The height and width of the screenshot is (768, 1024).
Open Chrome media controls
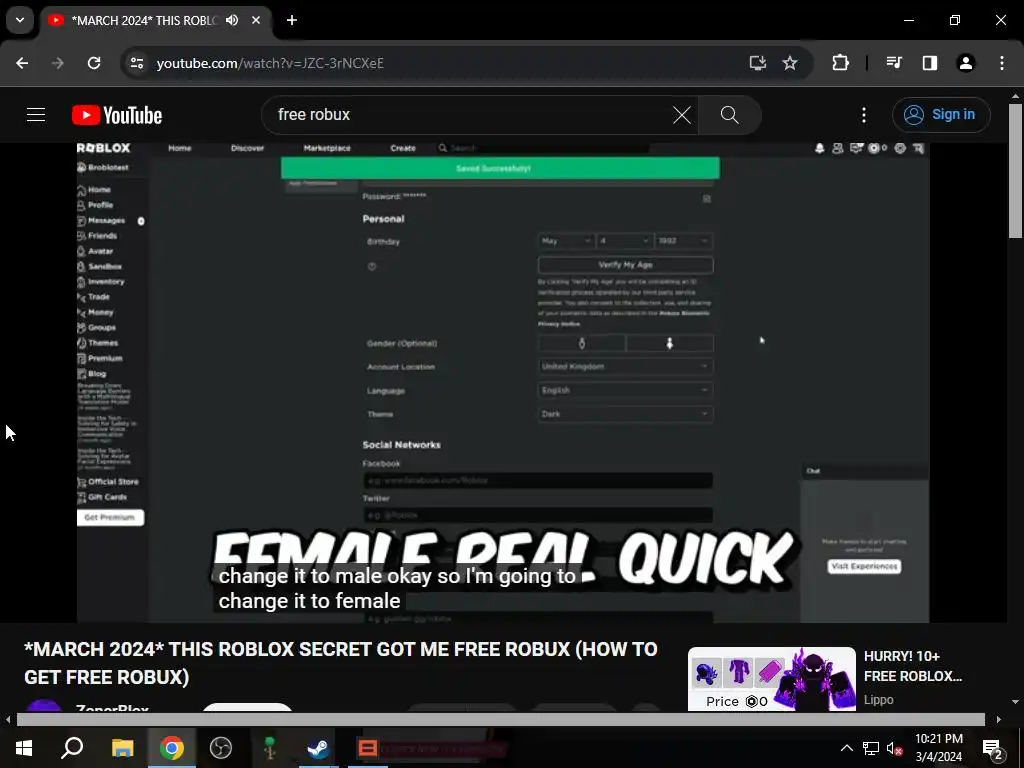coord(894,63)
